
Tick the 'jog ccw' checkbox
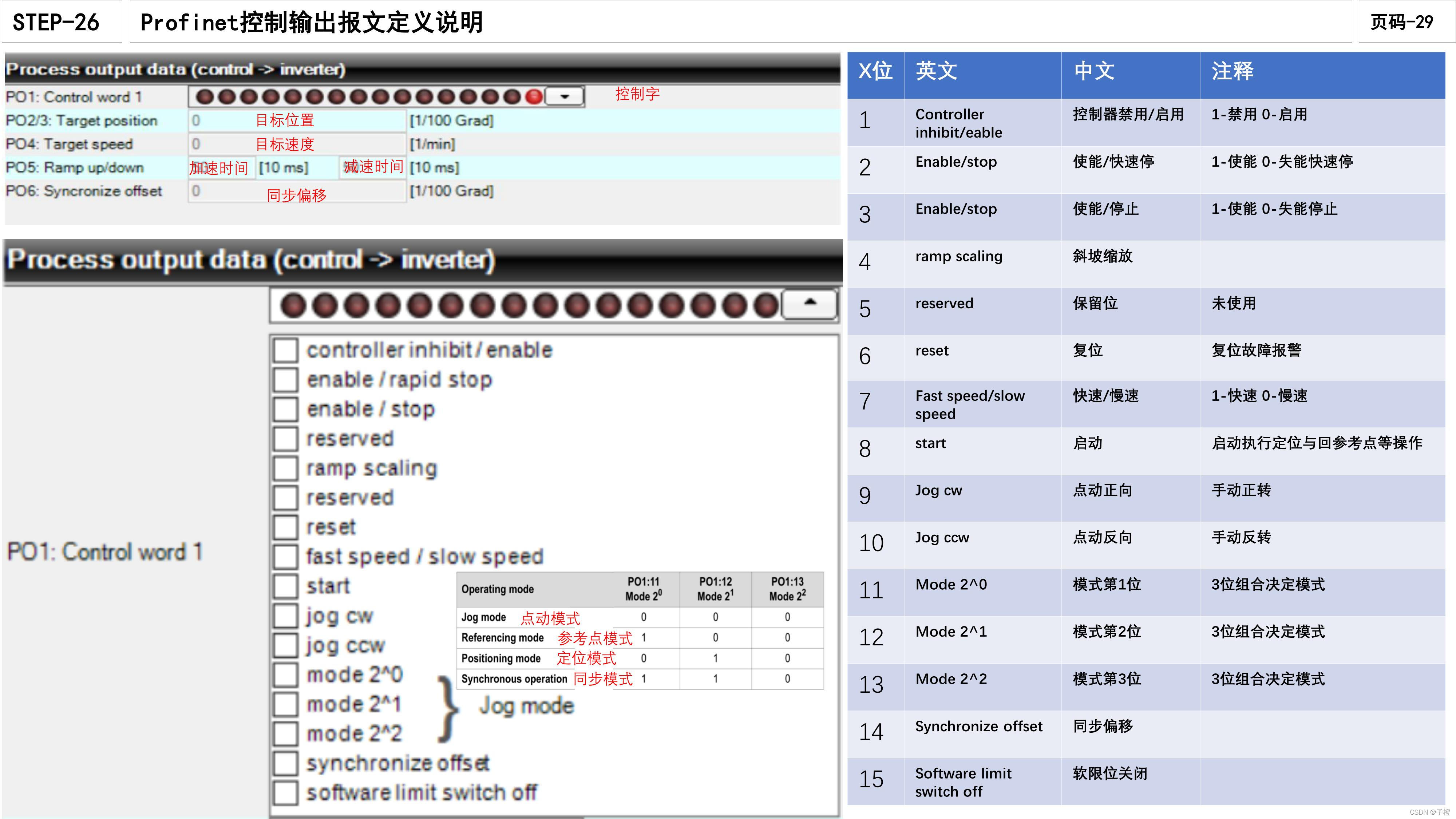[285, 645]
